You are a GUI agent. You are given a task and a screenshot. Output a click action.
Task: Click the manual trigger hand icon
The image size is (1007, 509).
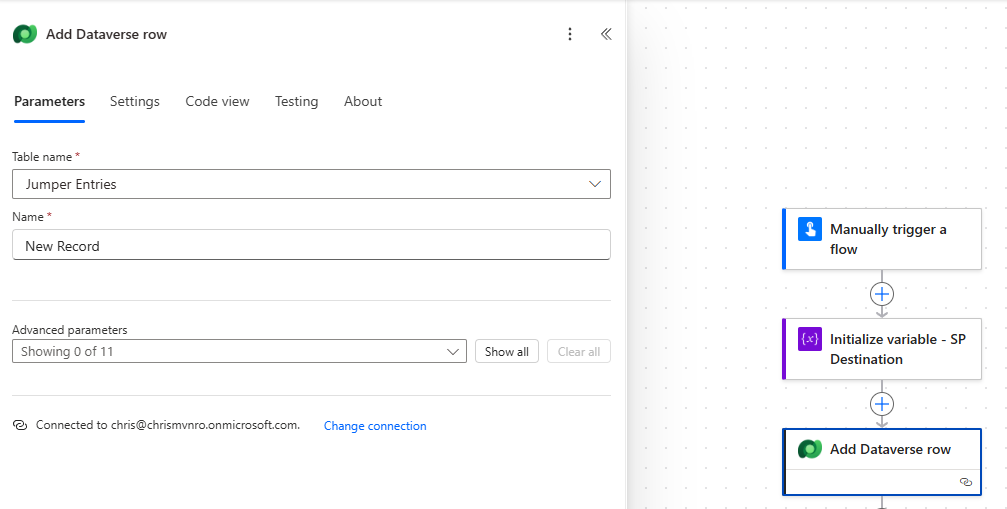[809, 229]
